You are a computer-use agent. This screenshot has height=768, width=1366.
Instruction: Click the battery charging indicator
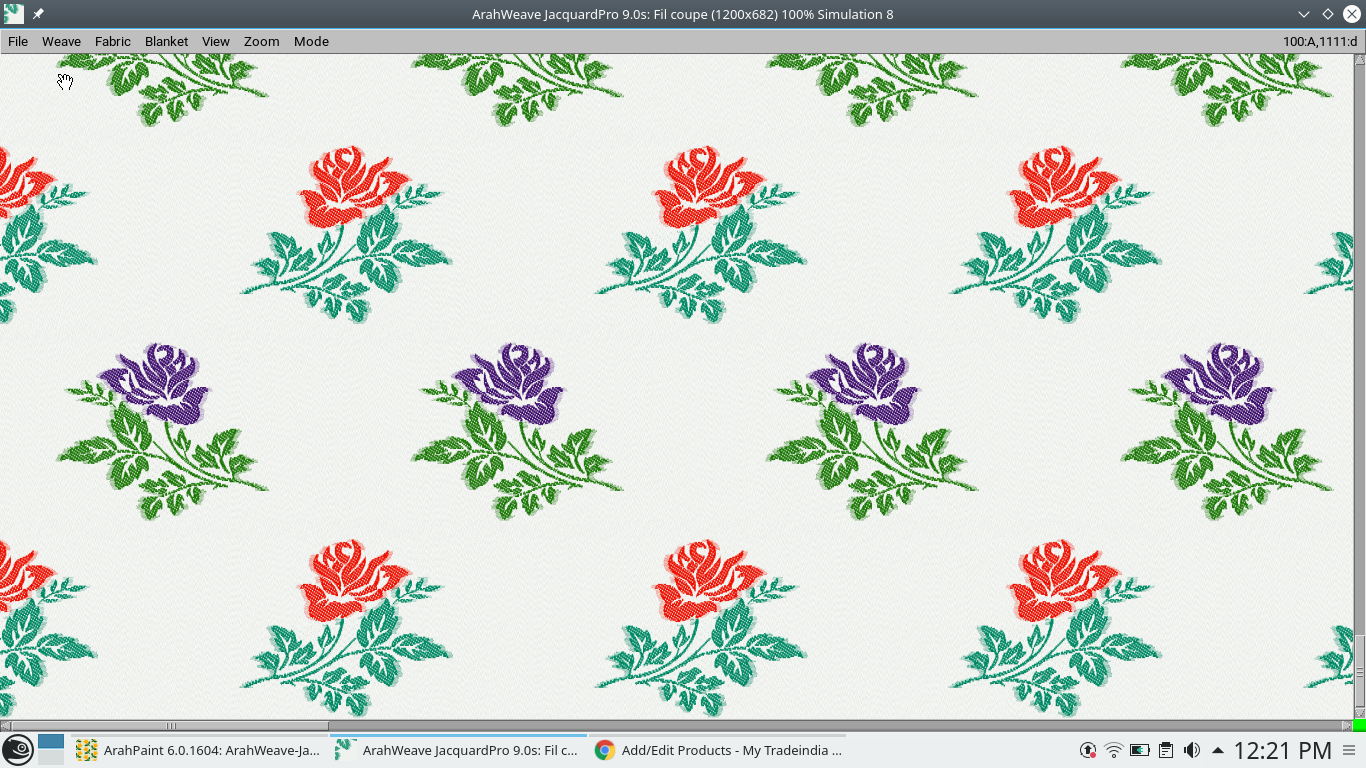(1140, 750)
